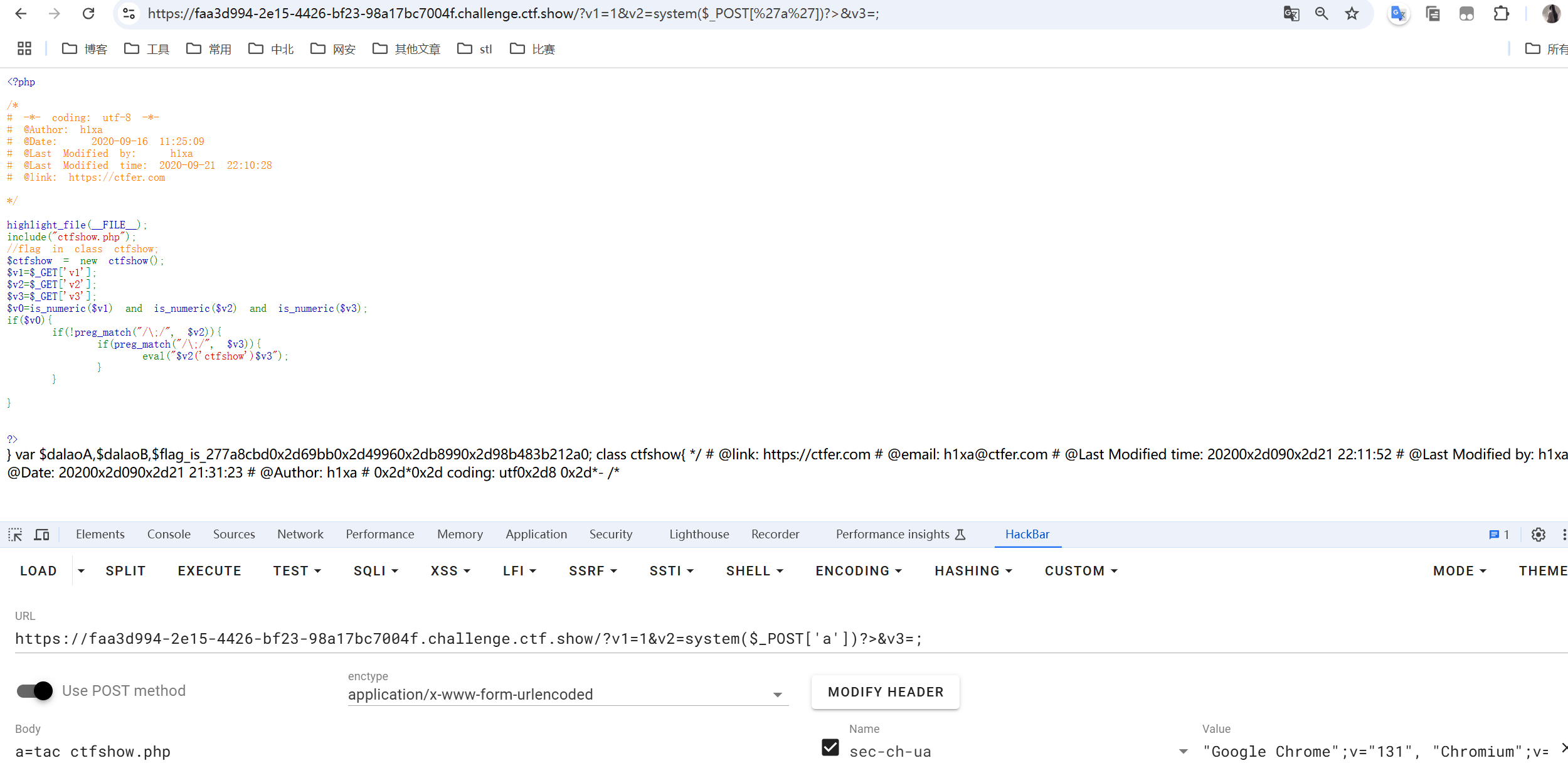
Task: Open the HASHING dropdown menu
Action: [973, 571]
